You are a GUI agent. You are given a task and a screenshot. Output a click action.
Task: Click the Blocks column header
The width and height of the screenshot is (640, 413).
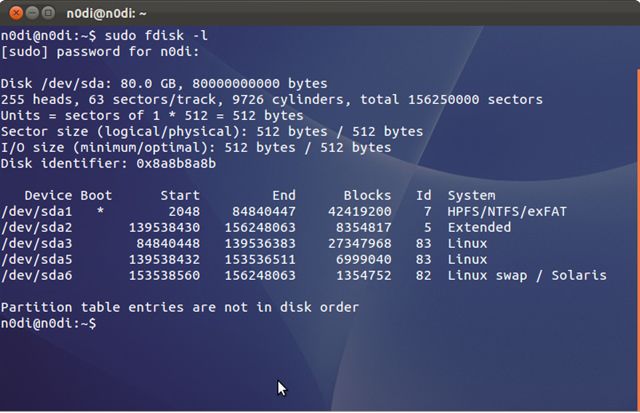(x=367, y=195)
